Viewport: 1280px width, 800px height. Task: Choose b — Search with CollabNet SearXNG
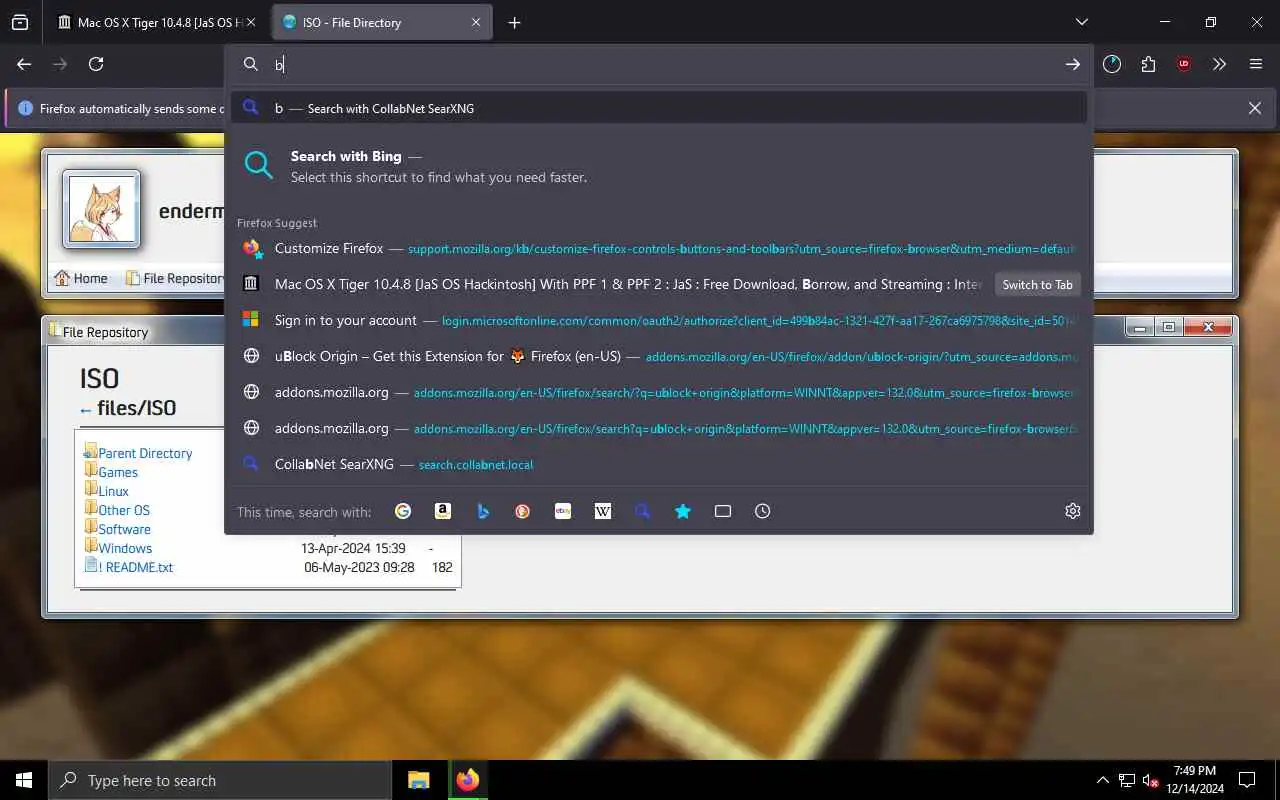point(659,108)
